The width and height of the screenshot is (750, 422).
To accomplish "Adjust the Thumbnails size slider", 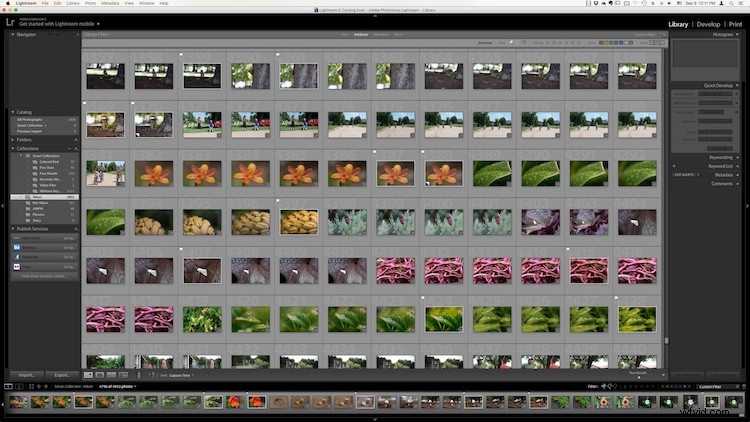I will pos(639,377).
